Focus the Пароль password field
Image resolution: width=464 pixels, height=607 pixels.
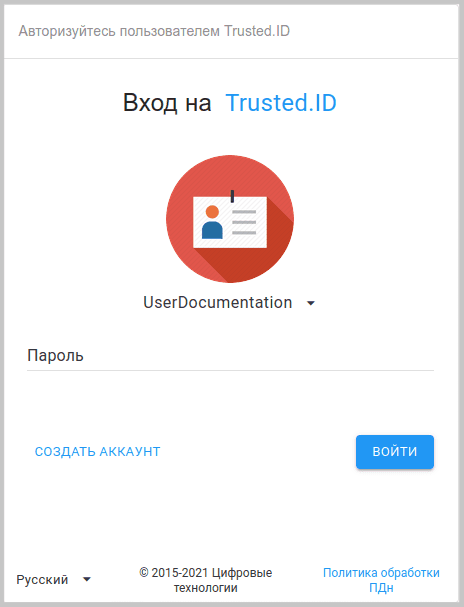pyautogui.click(x=230, y=356)
